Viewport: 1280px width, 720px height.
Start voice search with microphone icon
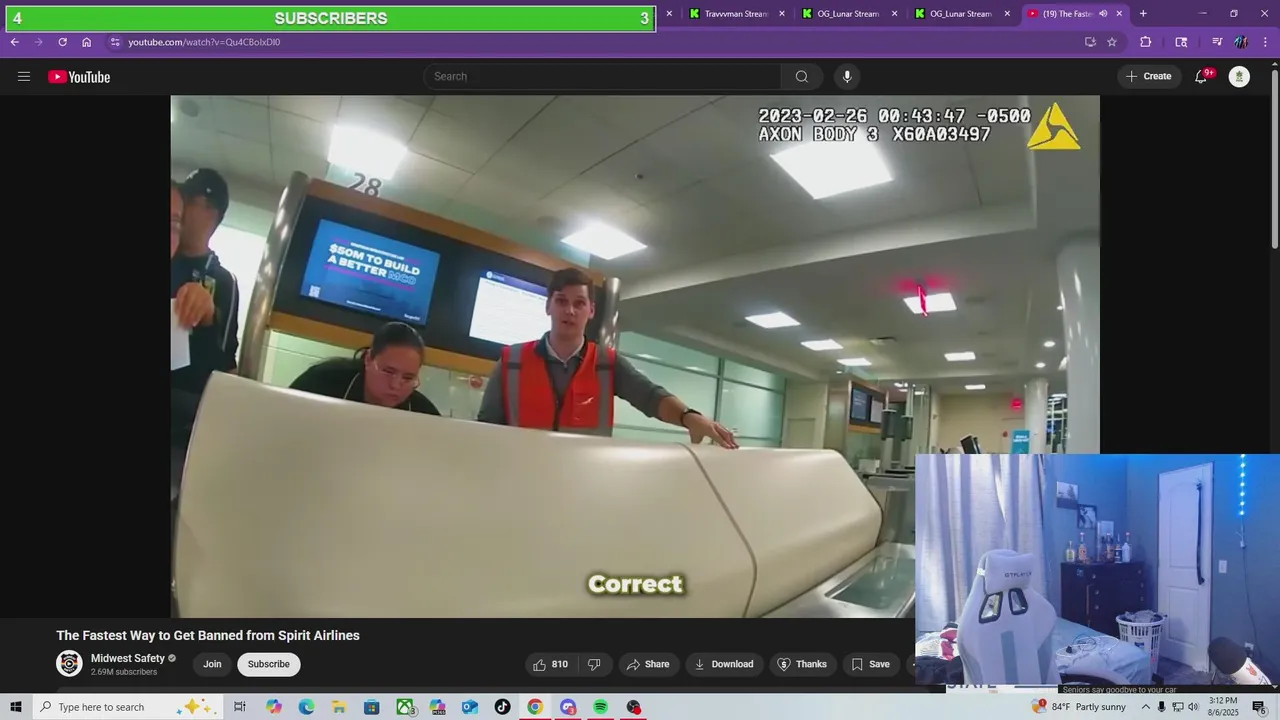(x=847, y=77)
